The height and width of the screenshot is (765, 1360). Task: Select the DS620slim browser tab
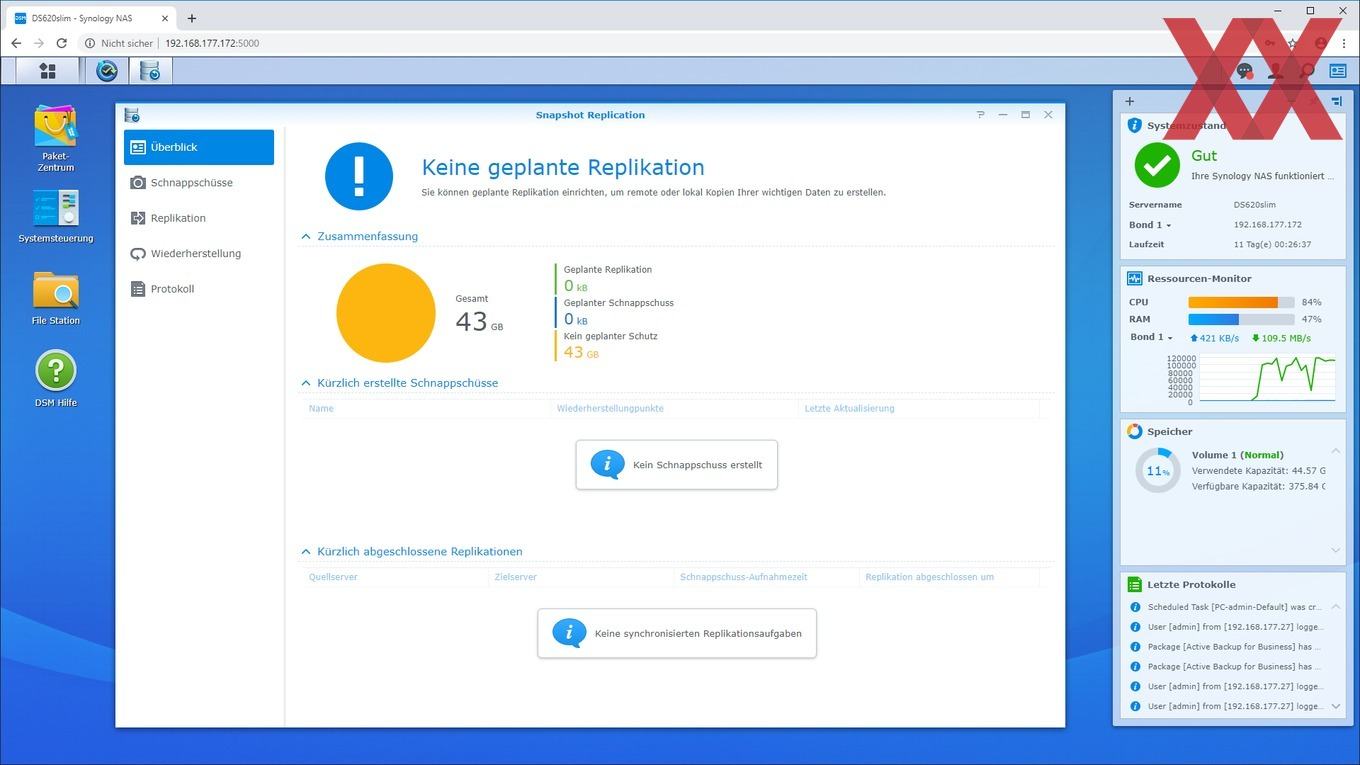(x=90, y=18)
